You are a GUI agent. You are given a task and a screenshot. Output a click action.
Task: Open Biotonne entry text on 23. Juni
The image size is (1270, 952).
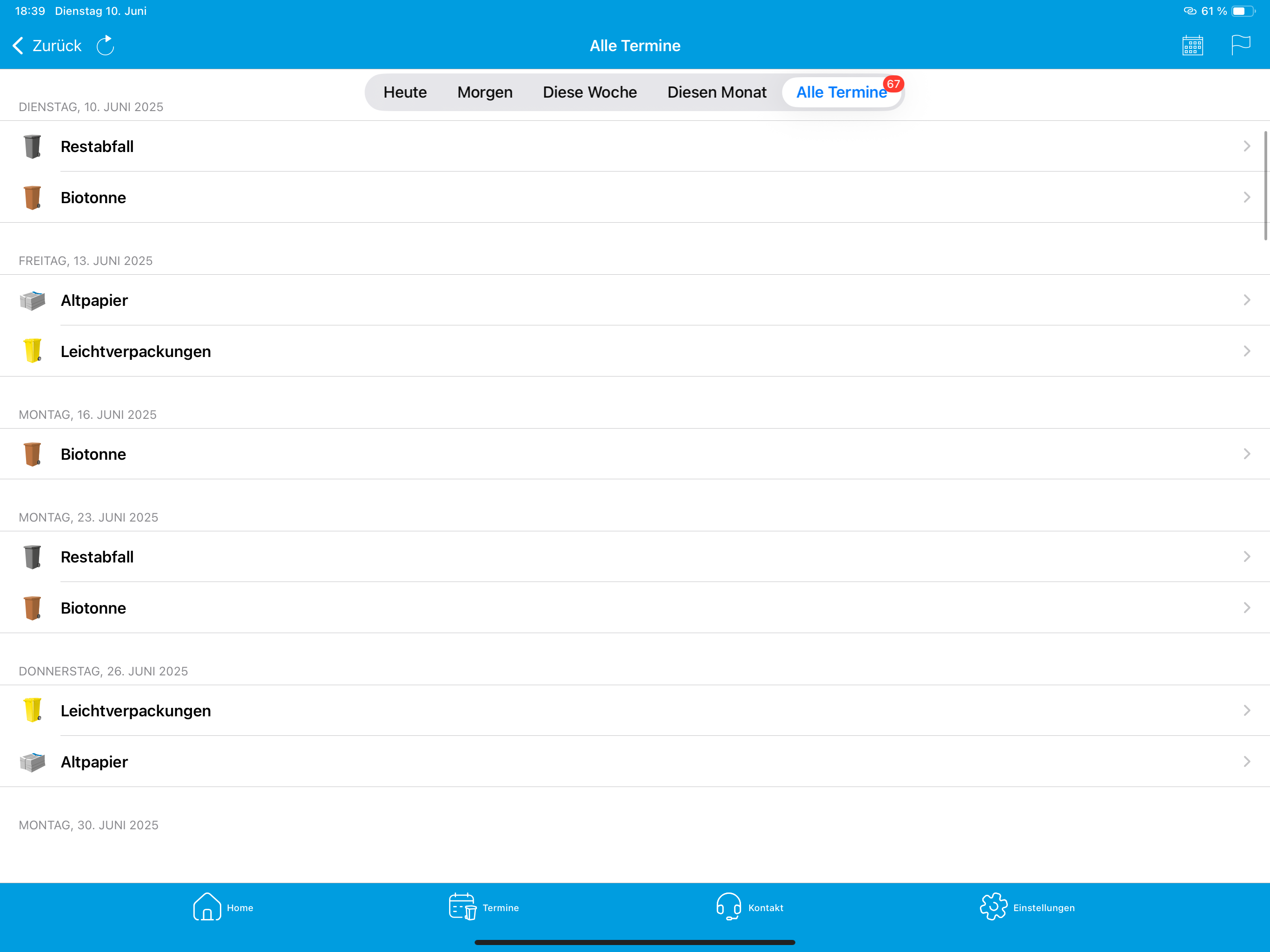(93, 608)
